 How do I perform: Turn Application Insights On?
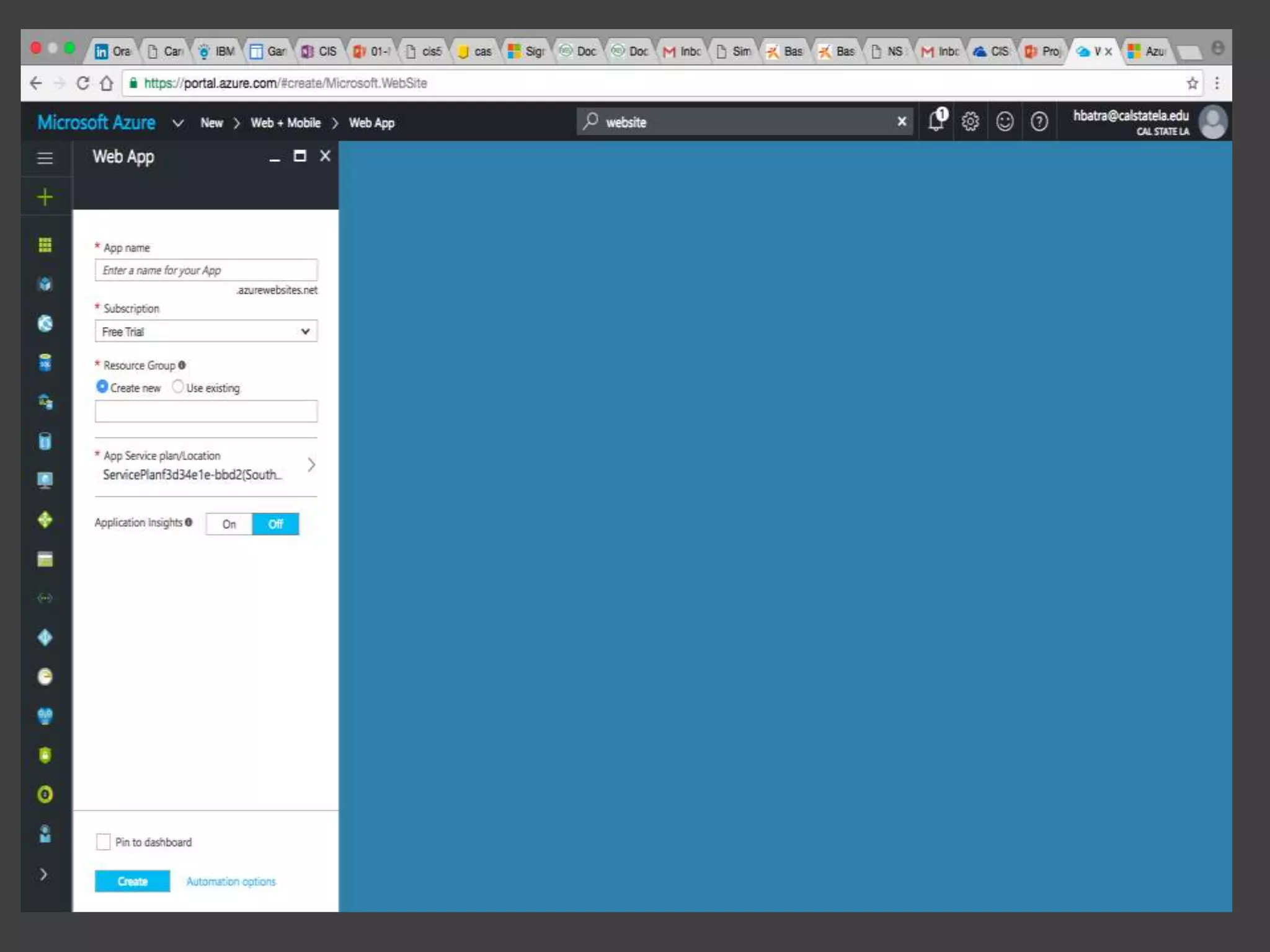coord(229,524)
